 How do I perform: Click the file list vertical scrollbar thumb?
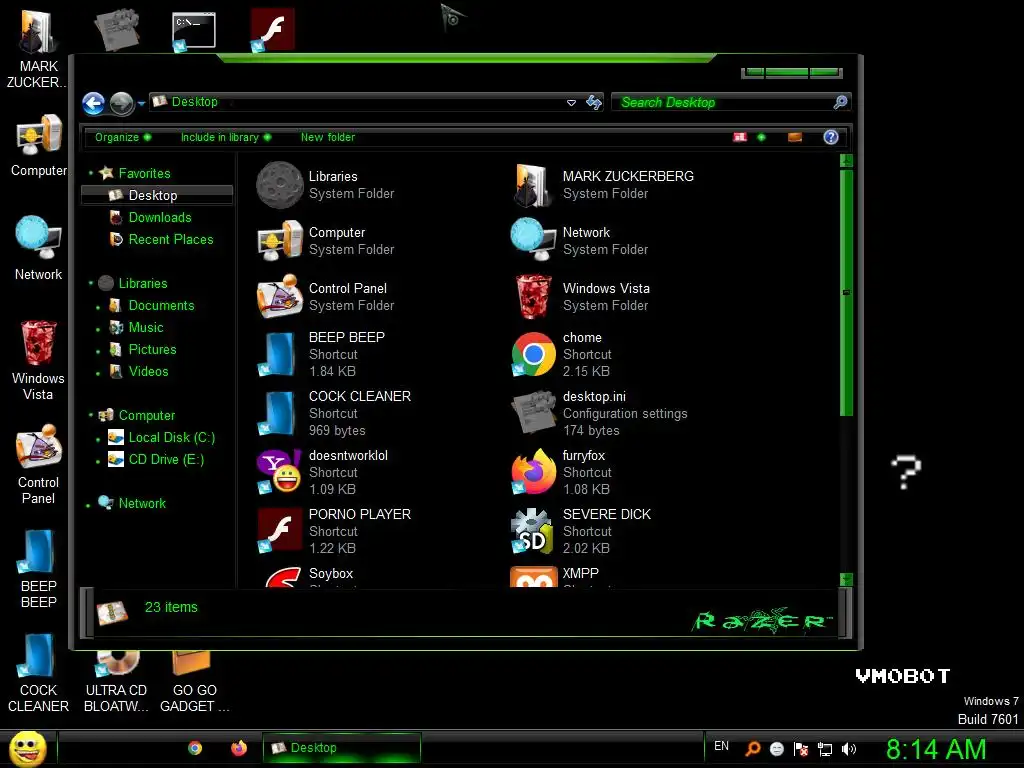point(846,293)
